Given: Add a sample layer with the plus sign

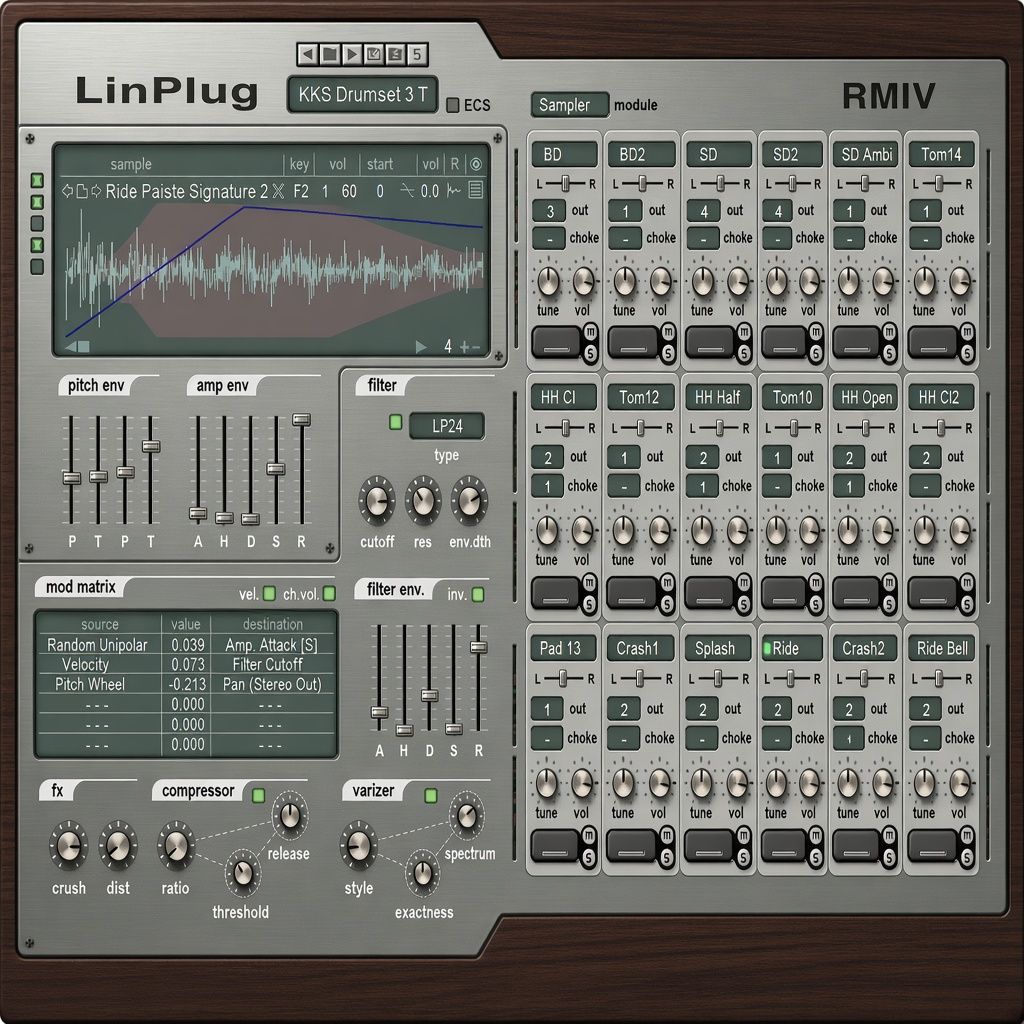Looking at the screenshot, I should click(x=464, y=347).
